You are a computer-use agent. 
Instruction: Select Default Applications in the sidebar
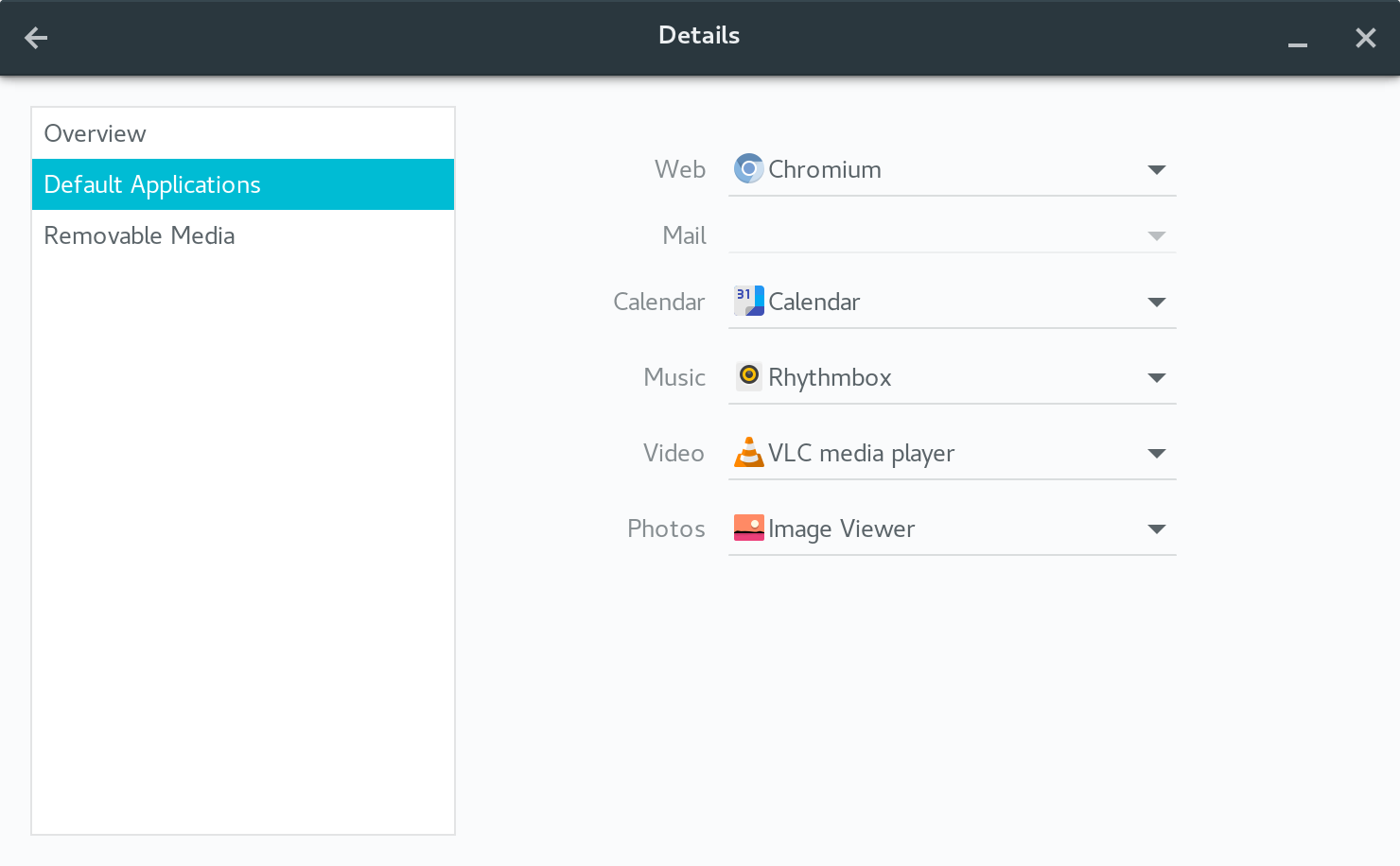coord(152,184)
